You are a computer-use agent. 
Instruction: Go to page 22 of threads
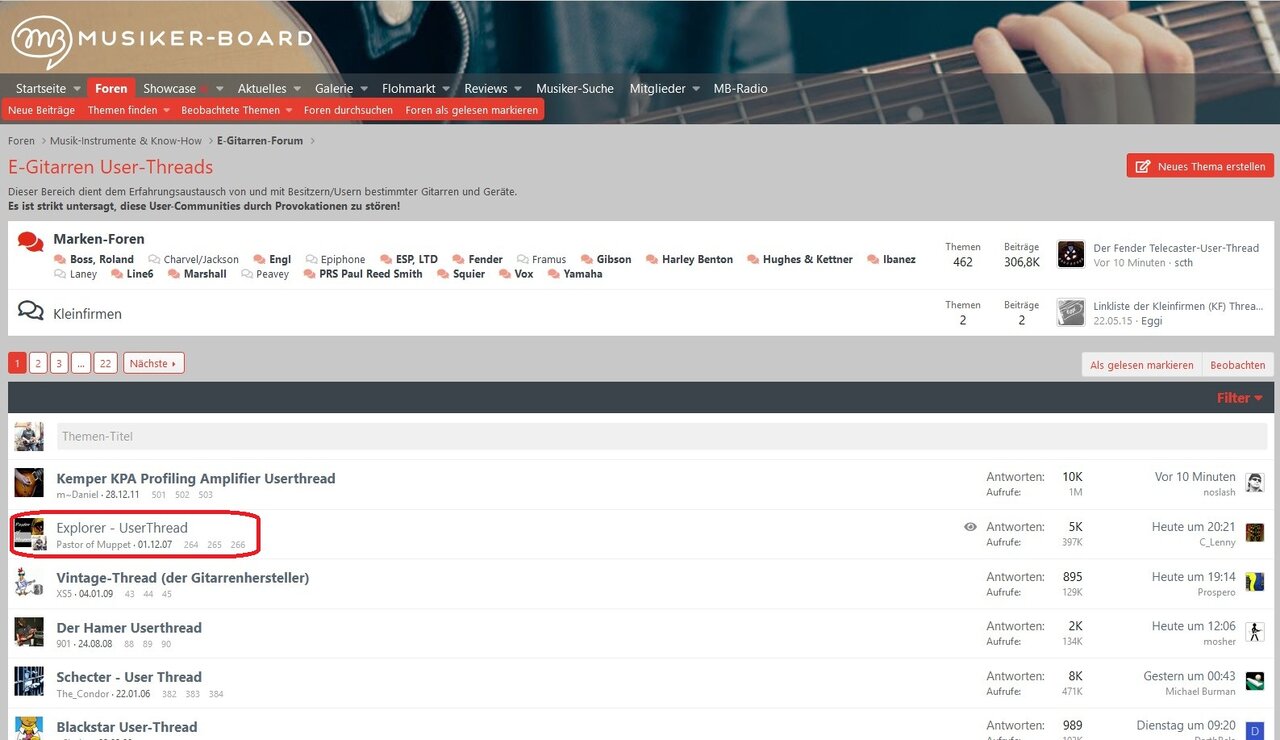[x=106, y=363]
